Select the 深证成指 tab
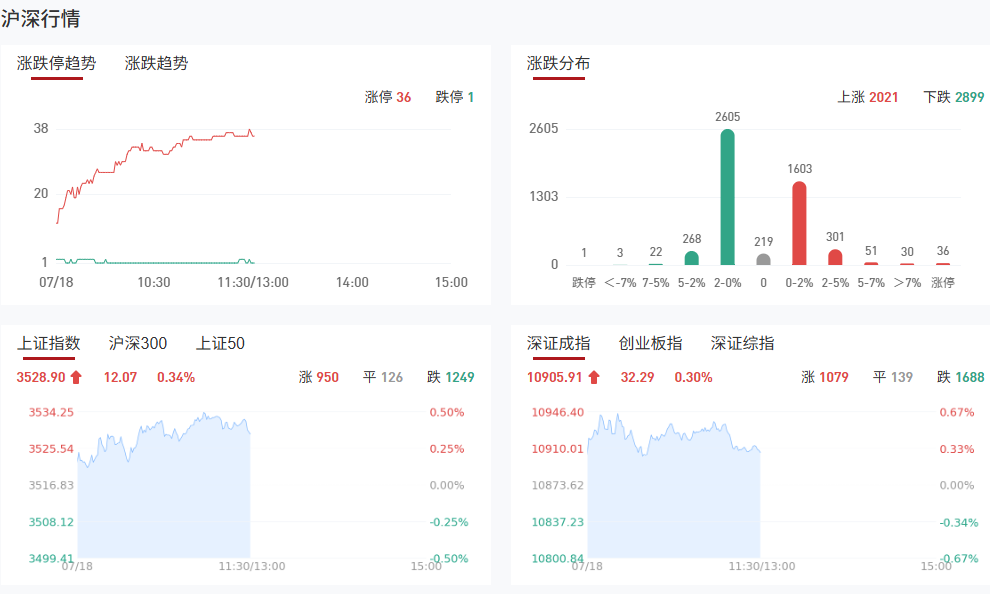This screenshot has width=990, height=594. (558, 343)
